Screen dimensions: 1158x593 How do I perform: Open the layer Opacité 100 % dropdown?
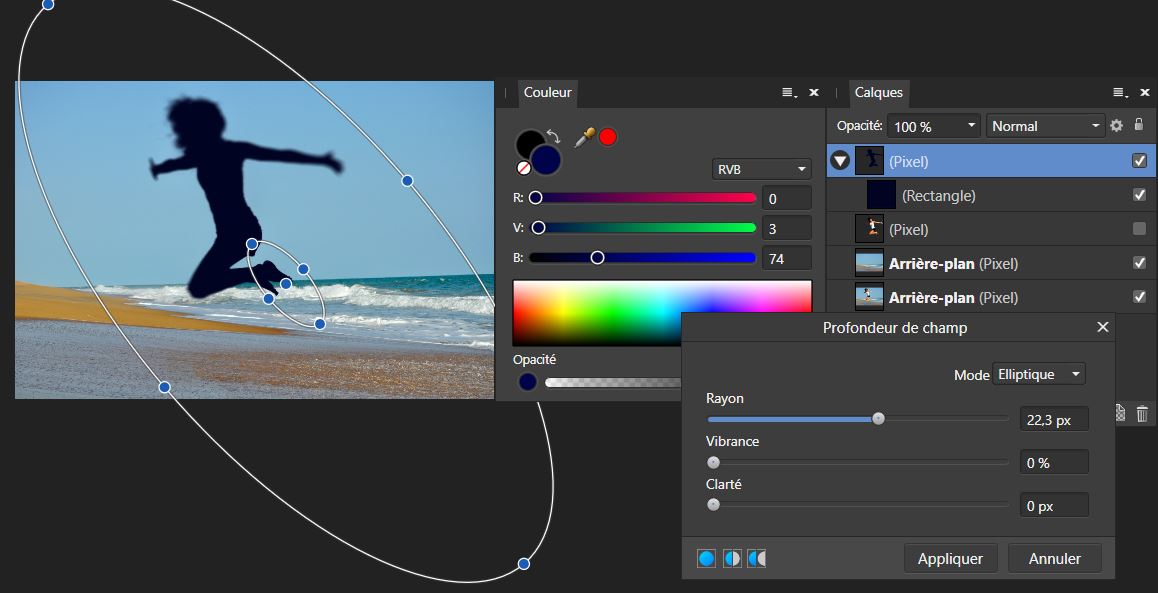click(x=934, y=126)
